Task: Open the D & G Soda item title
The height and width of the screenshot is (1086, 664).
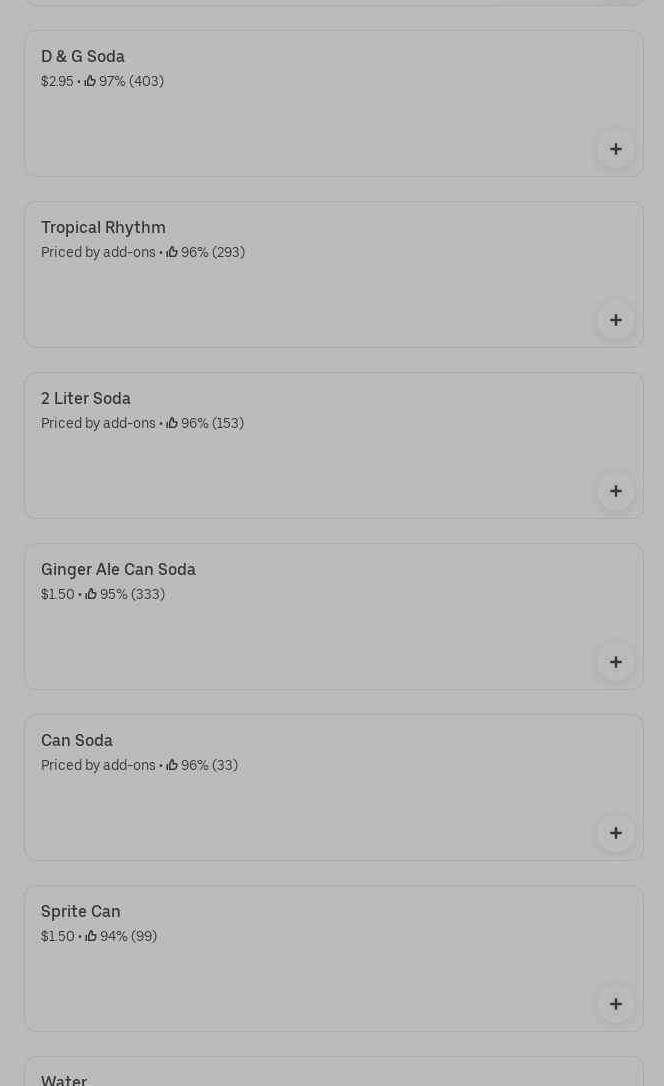Action: point(83,57)
